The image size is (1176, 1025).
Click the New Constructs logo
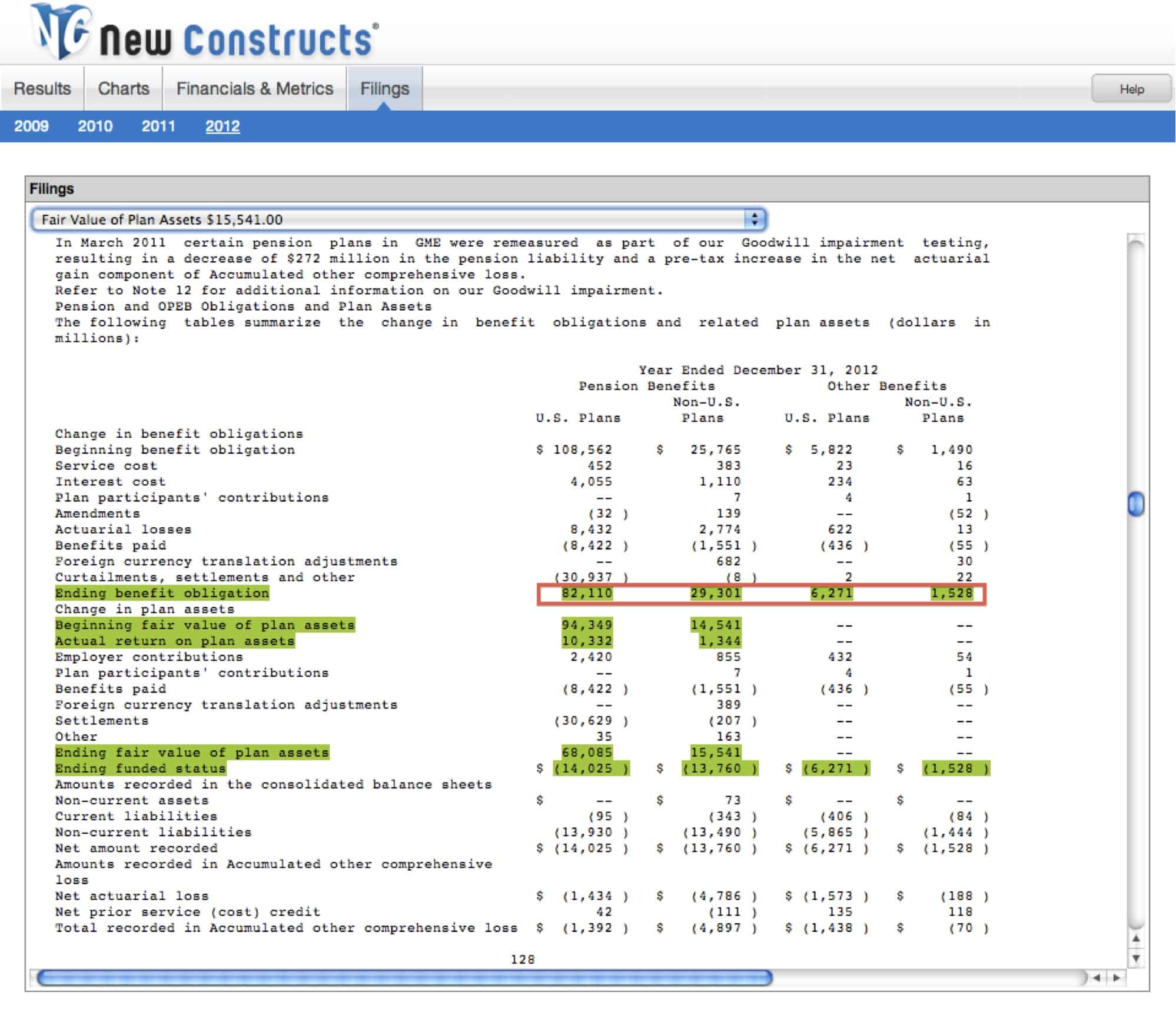pyautogui.click(x=204, y=33)
